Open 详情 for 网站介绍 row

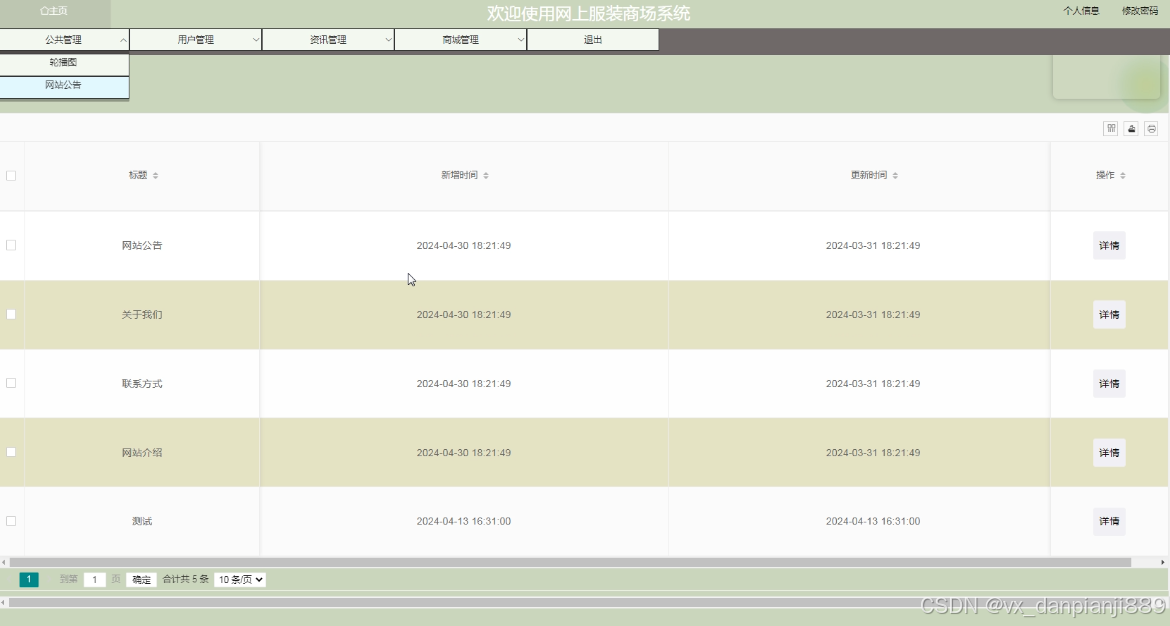[1109, 453]
